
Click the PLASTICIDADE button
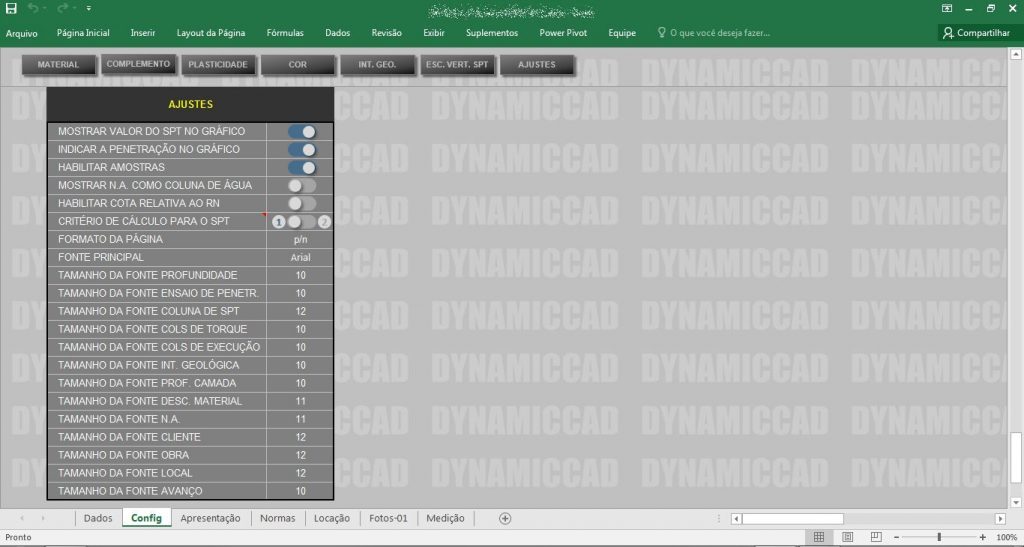[217, 65]
